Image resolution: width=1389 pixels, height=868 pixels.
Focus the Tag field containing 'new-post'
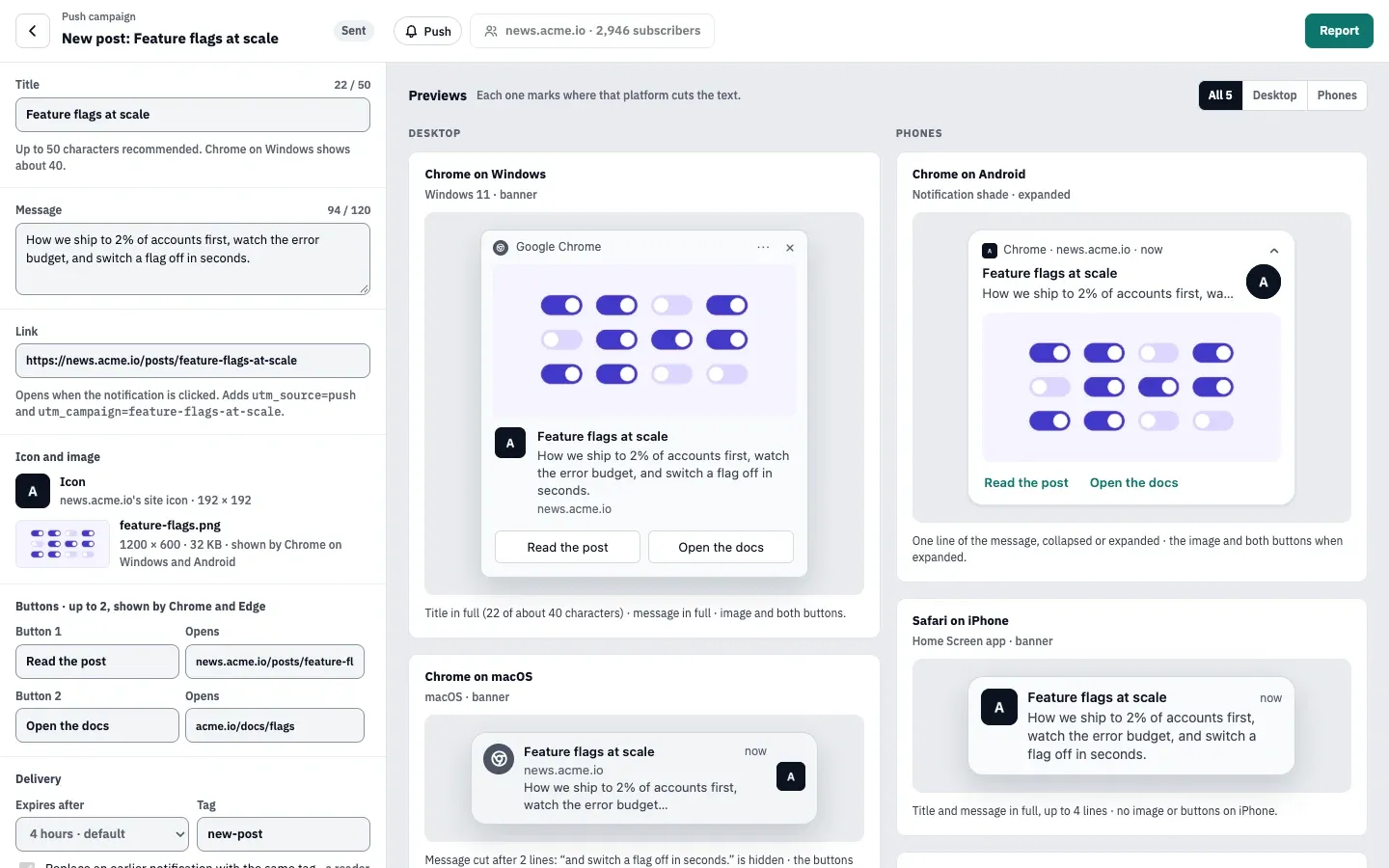coord(284,834)
